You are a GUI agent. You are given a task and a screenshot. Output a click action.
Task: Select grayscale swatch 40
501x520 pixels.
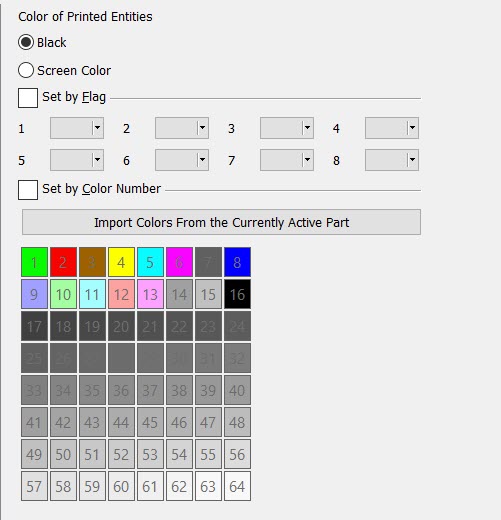coord(237,390)
